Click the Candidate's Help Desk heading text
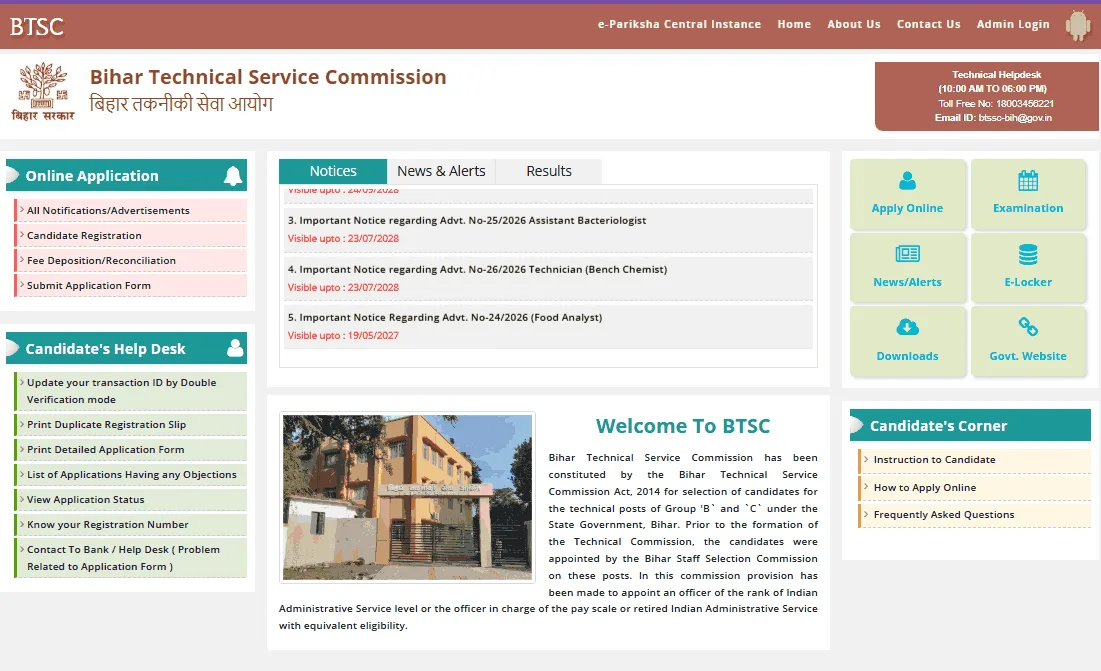Screen dimensions: 1101x671 (105, 349)
